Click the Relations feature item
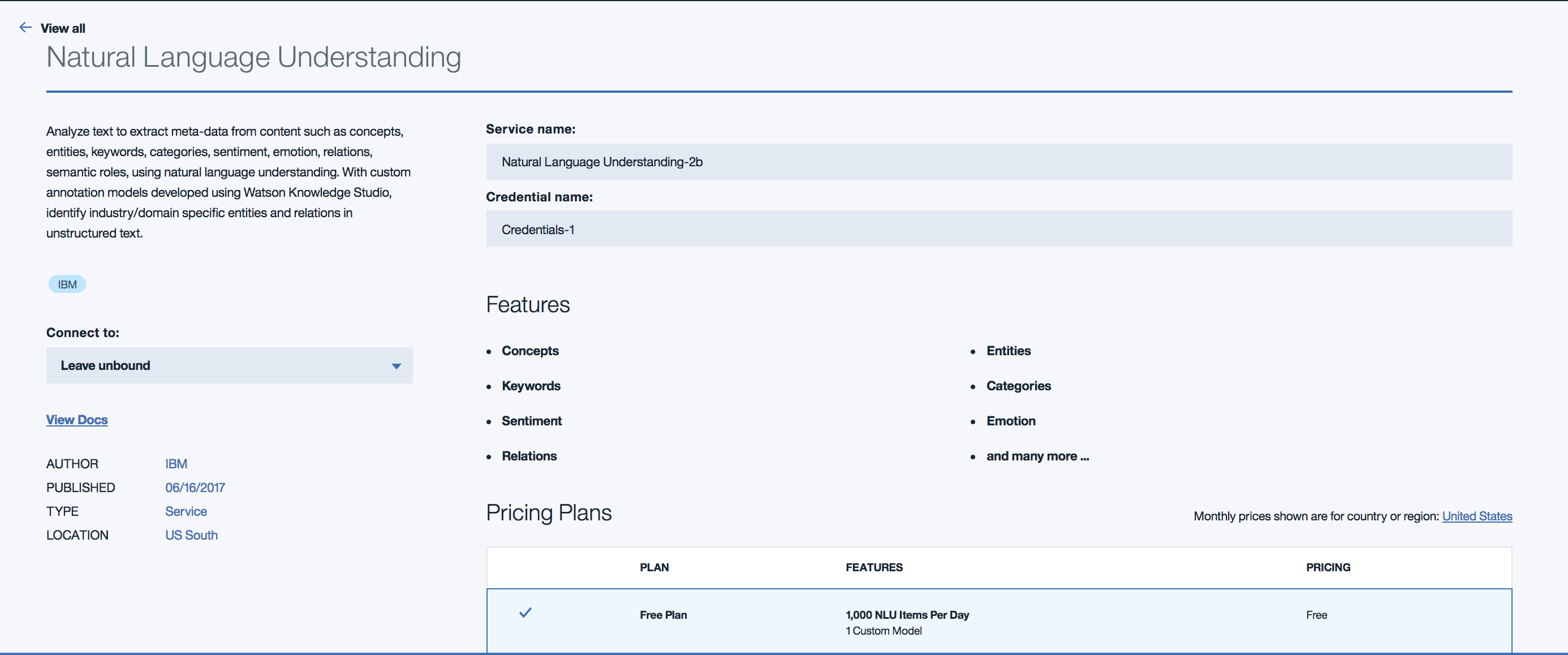 point(529,456)
